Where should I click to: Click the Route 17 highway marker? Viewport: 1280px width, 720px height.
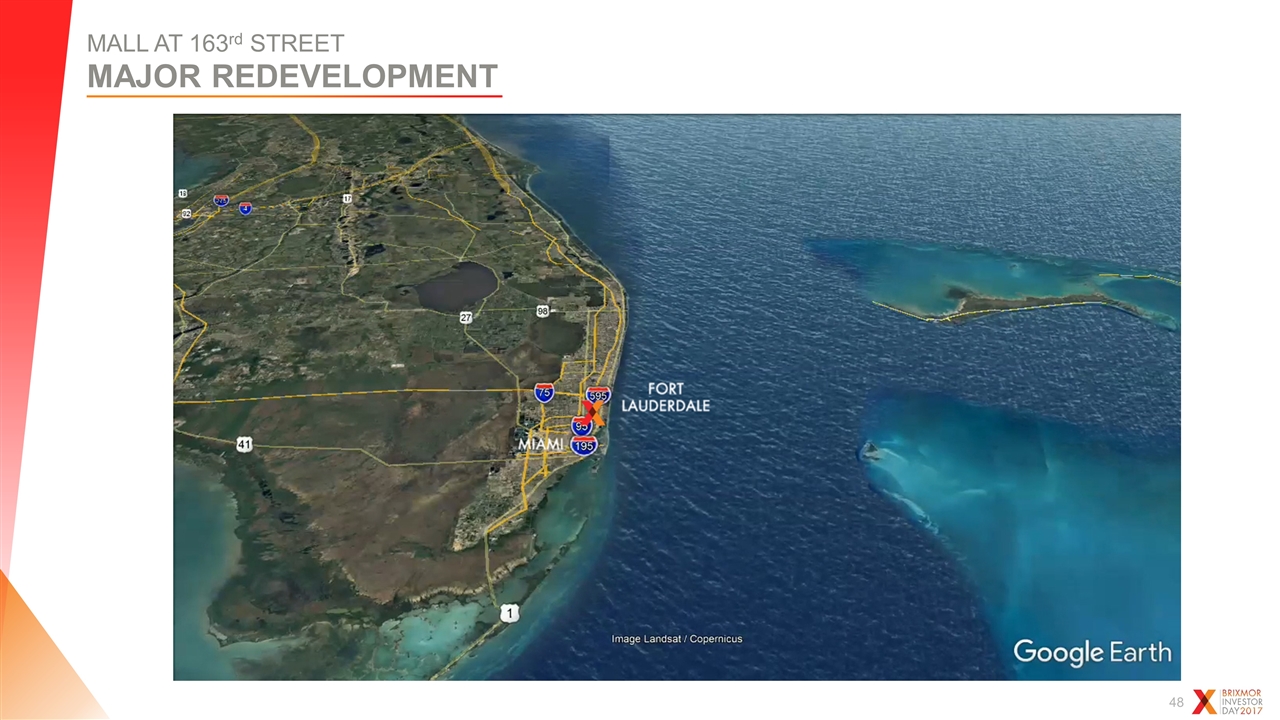[x=347, y=199]
